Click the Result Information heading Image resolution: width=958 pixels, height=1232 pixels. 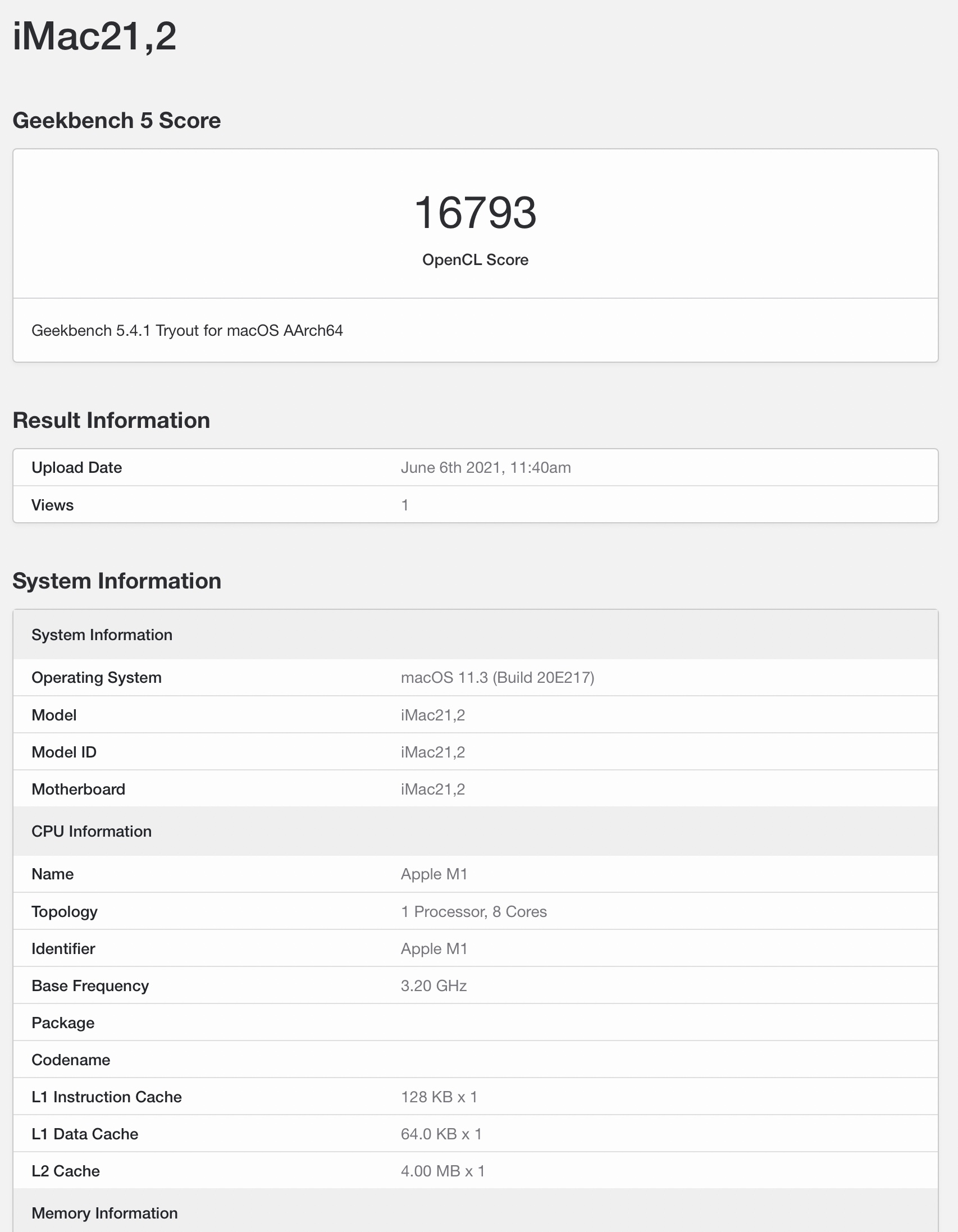(x=111, y=421)
